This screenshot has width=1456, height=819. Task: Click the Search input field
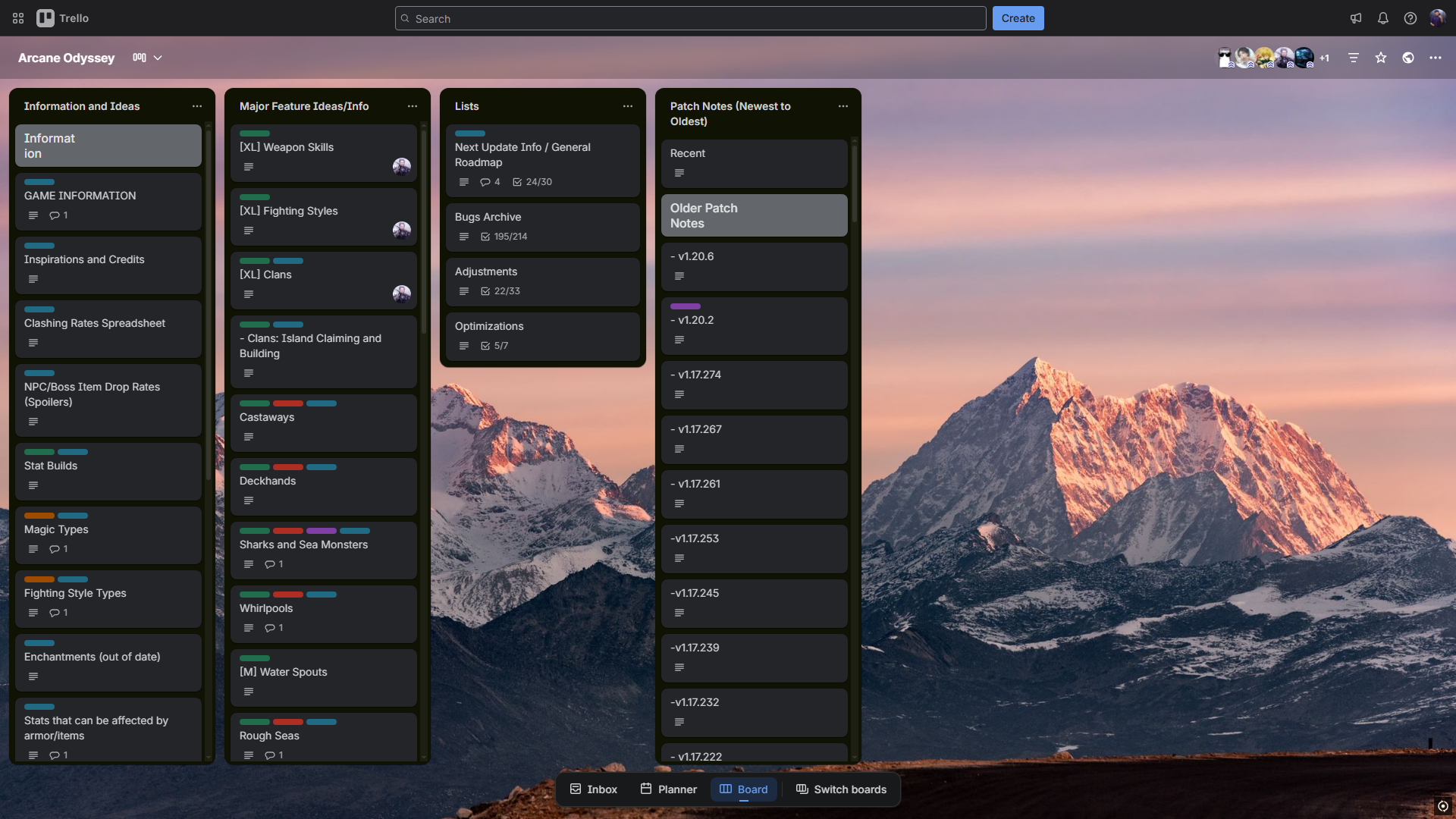[x=689, y=18]
